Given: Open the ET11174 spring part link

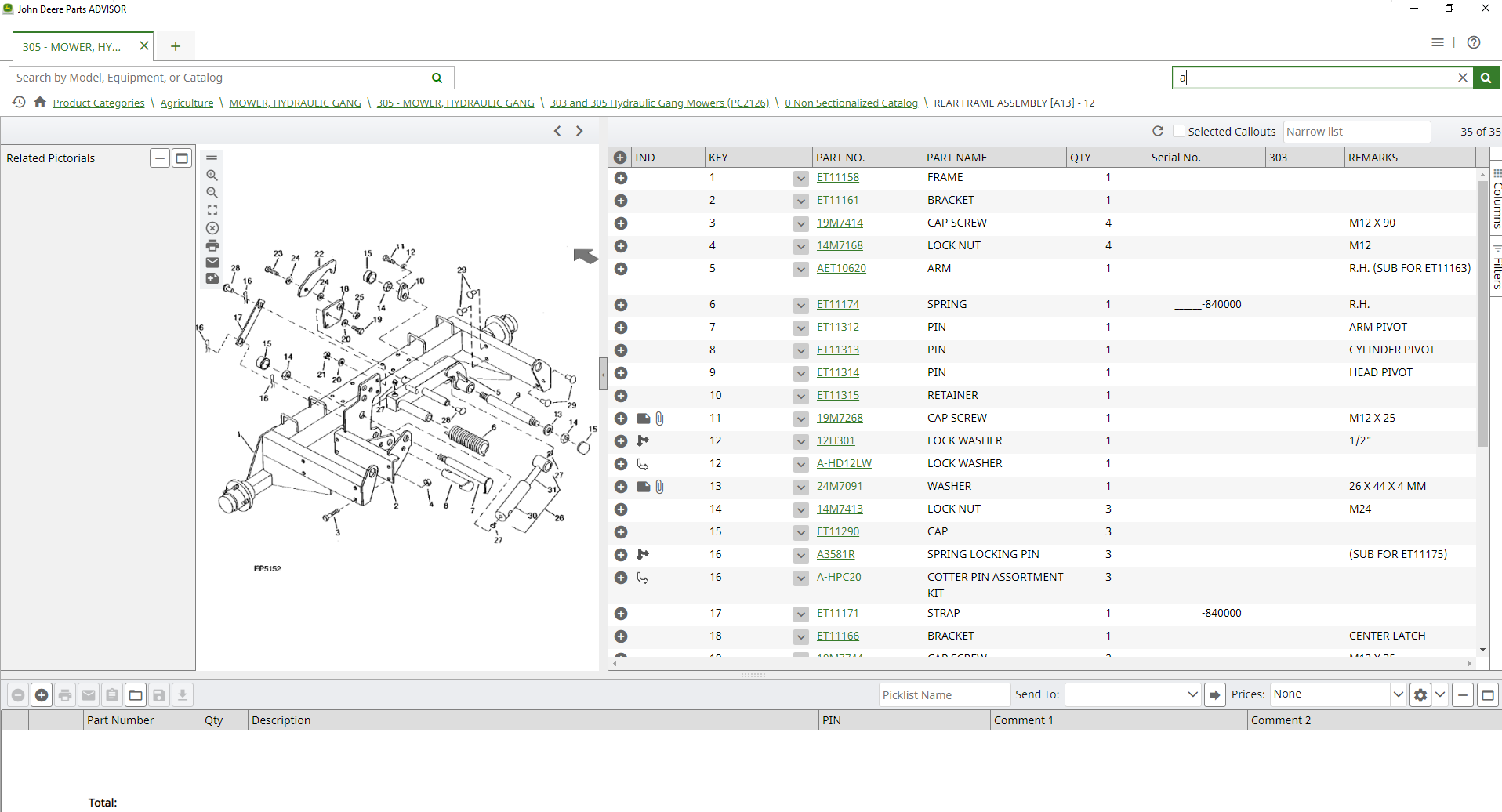Looking at the screenshot, I should click(x=837, y=304).
